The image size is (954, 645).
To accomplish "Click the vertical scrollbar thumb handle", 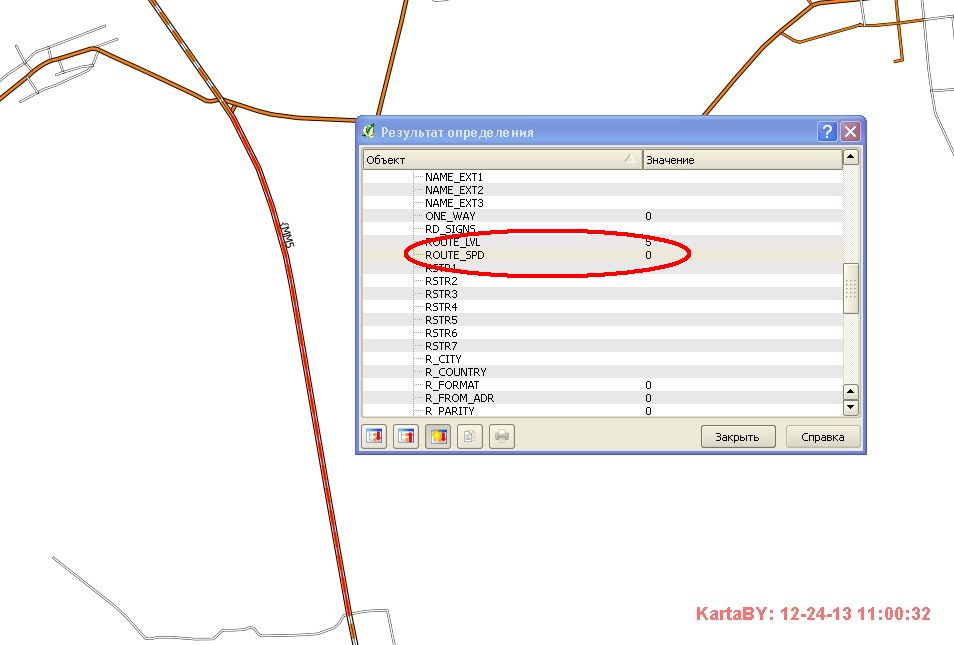I will click(x=851, y=288).
